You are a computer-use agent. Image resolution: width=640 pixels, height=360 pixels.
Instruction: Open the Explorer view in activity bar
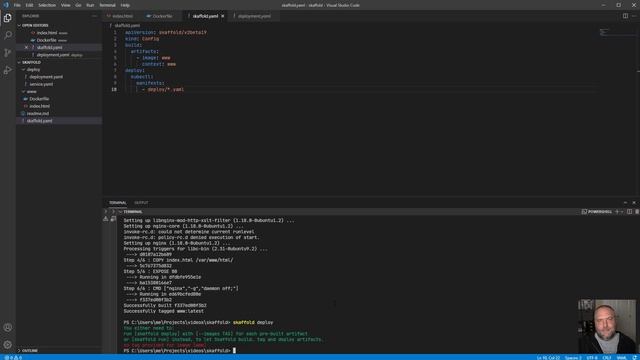click(8, 18)
